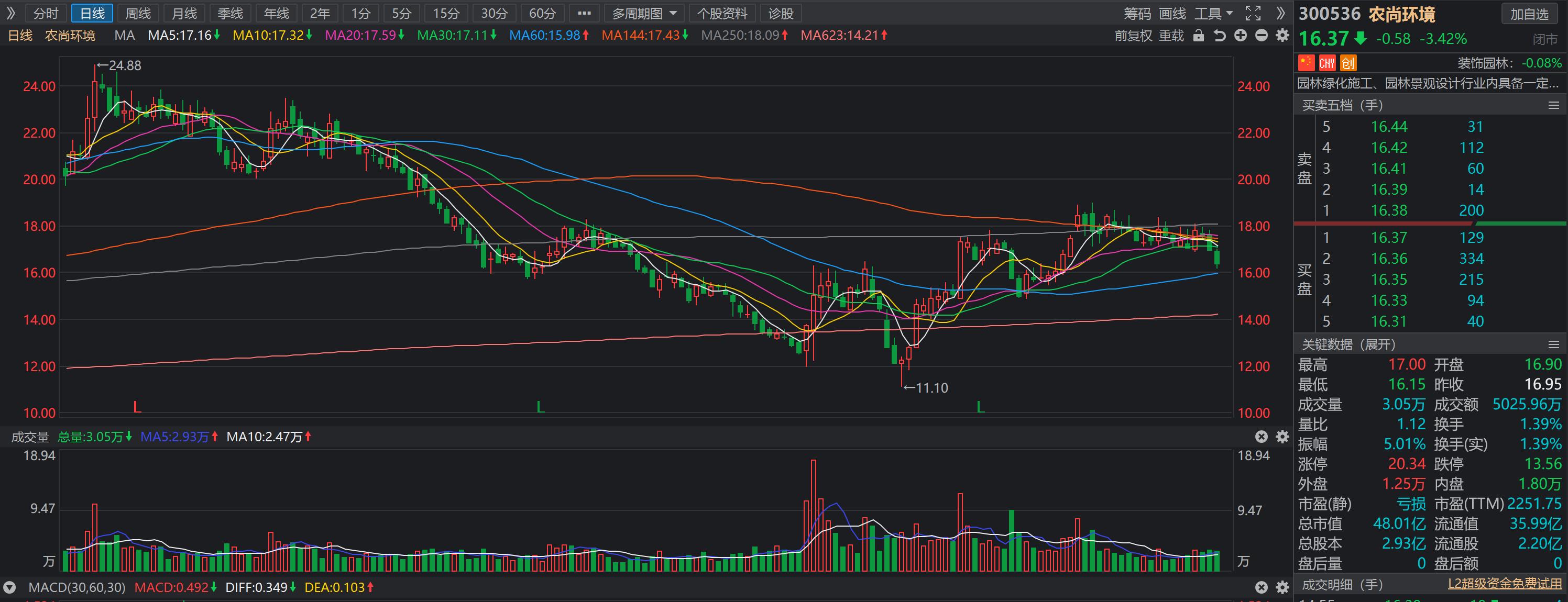Screen dimensions: 1568x602
Task: Open the L2超级资金免费试用 link
Action: point(1505,584)
